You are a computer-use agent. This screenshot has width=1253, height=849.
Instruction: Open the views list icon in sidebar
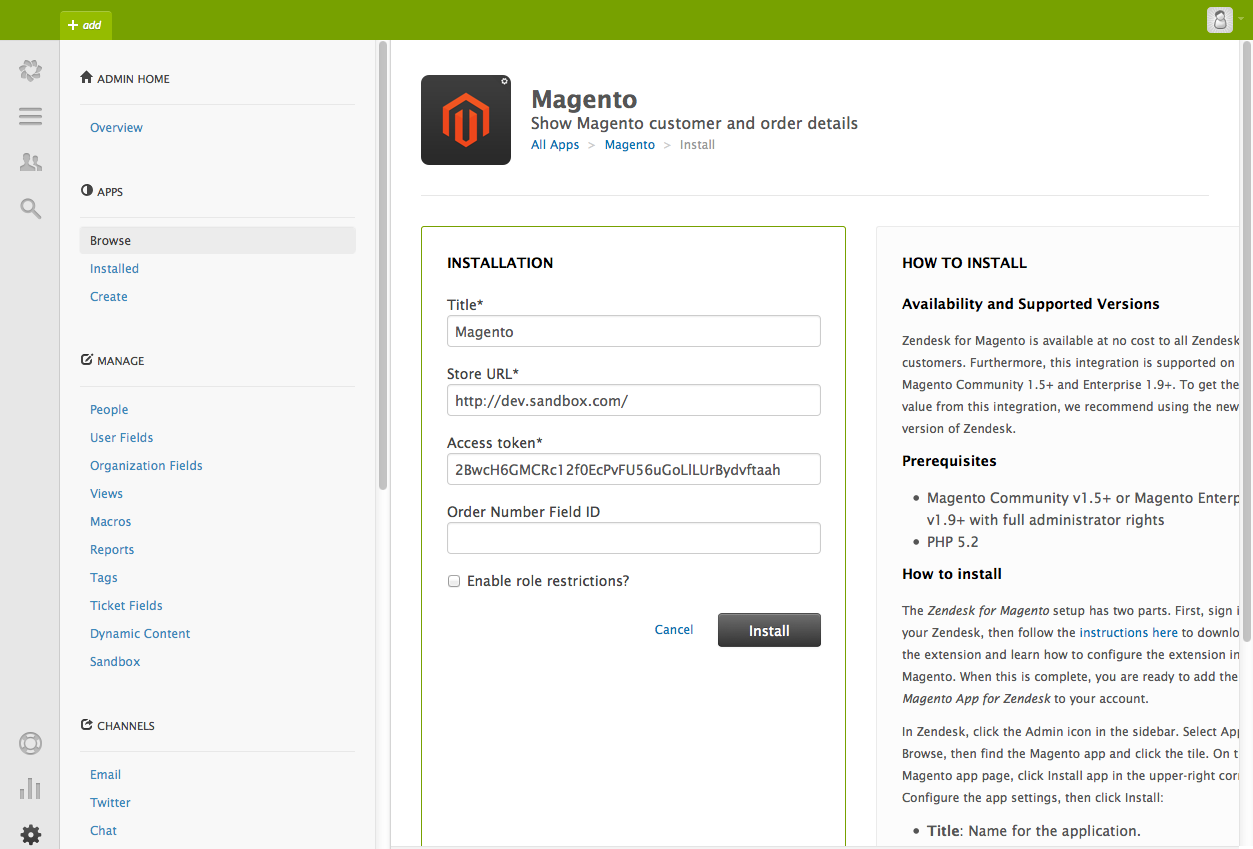30,117
